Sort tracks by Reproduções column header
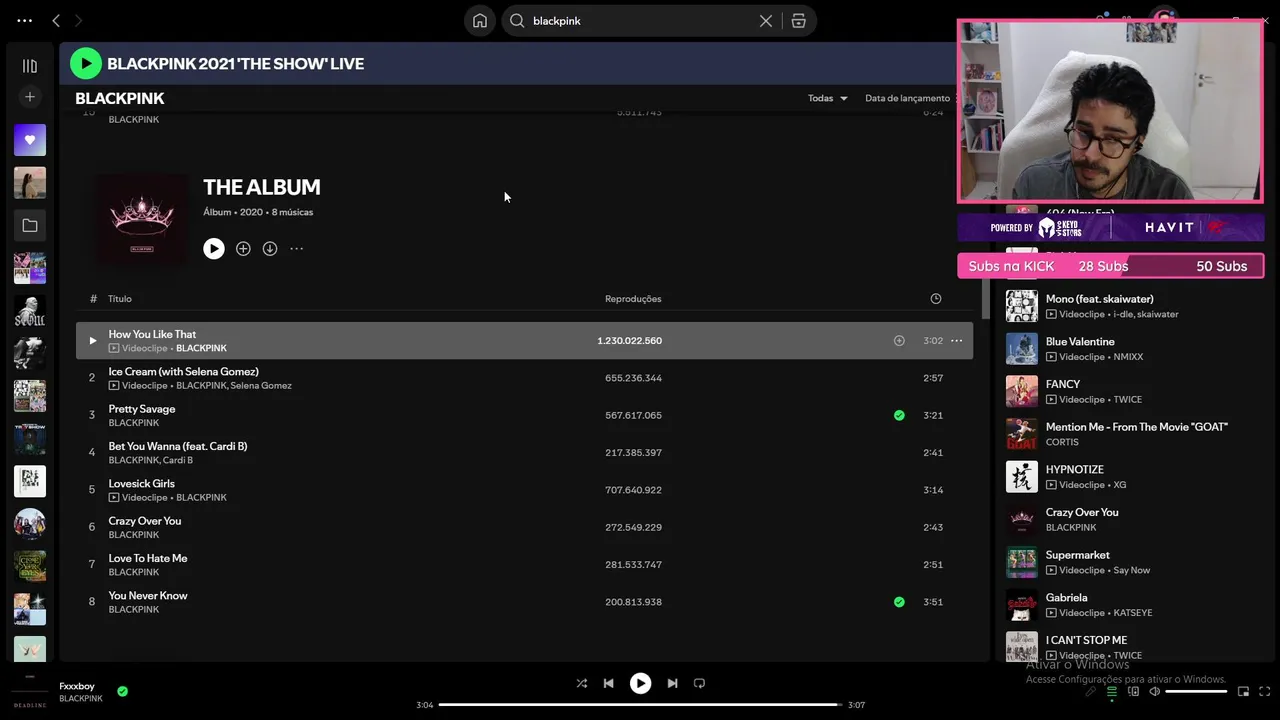The image size is (1280, 720). [633, 299]
